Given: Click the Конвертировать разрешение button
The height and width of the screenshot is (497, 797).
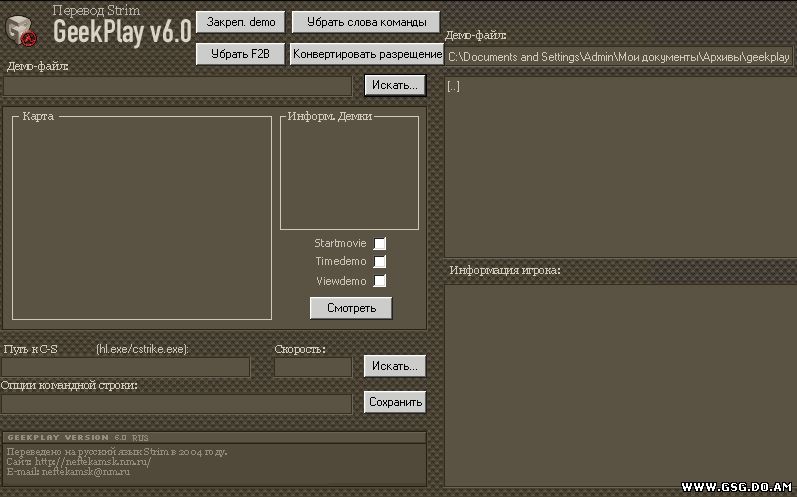Looking at the screenshot, I should click(366, 54).
